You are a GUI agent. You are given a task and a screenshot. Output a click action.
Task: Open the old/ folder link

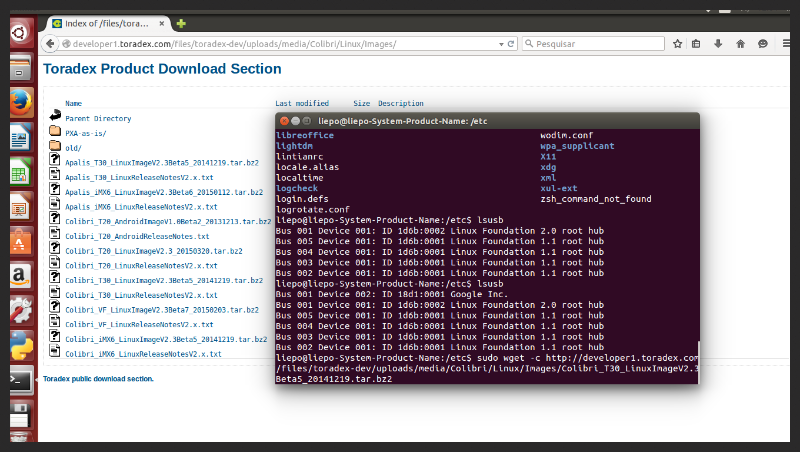(x=73, y=148)
